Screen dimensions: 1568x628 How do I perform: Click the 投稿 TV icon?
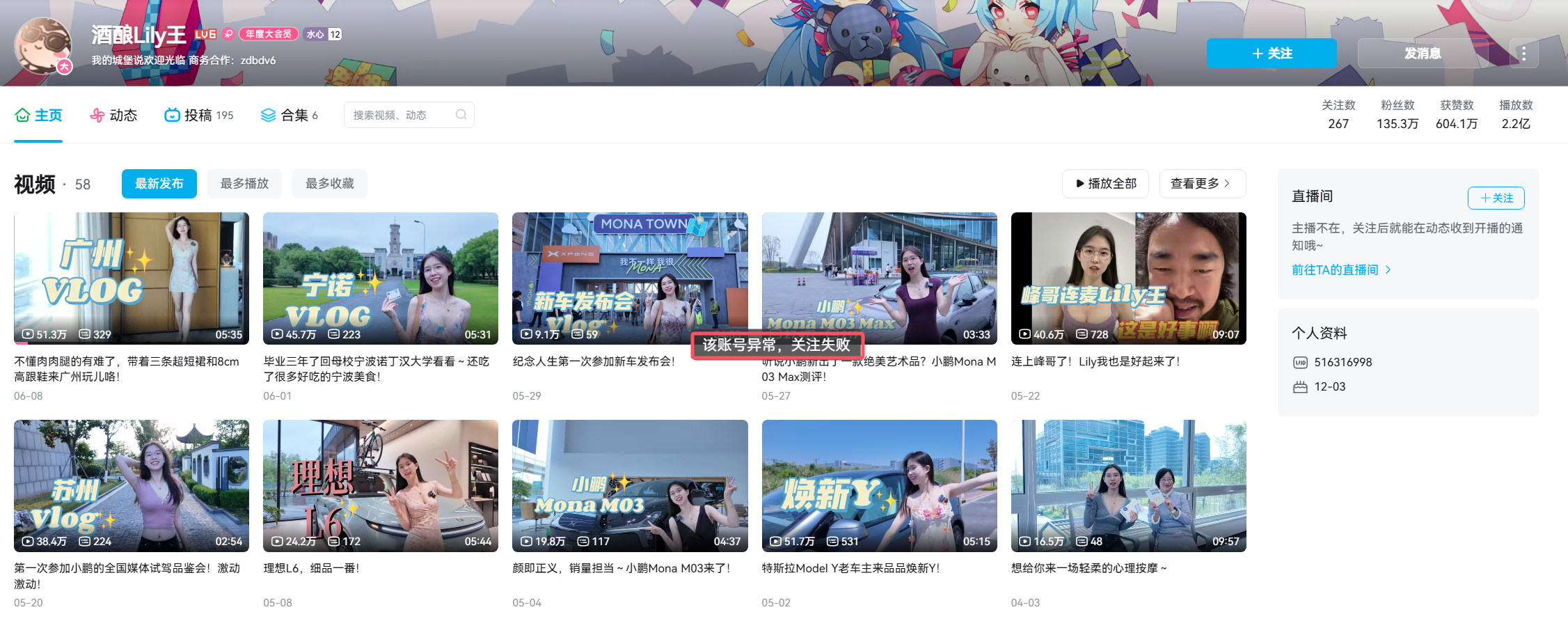(172, 116)
